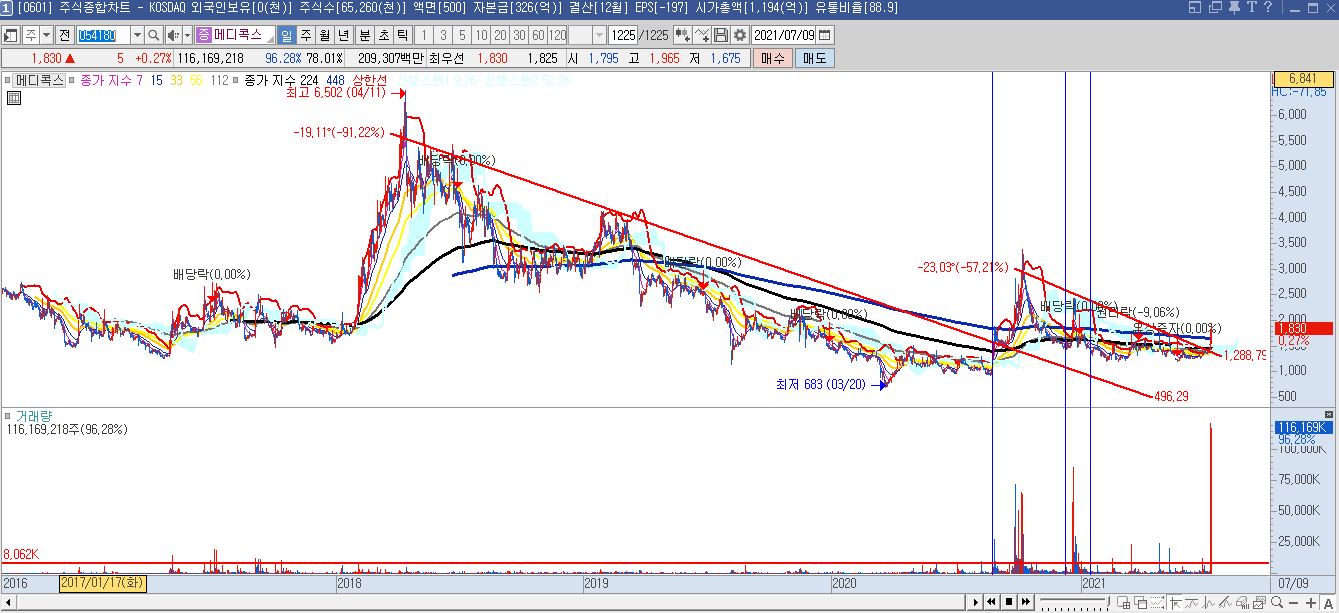This screenshot has width=1339, height=613.
Task: Open chart settings gear icon
Action: pyautogui.click(x=740, y=35)
